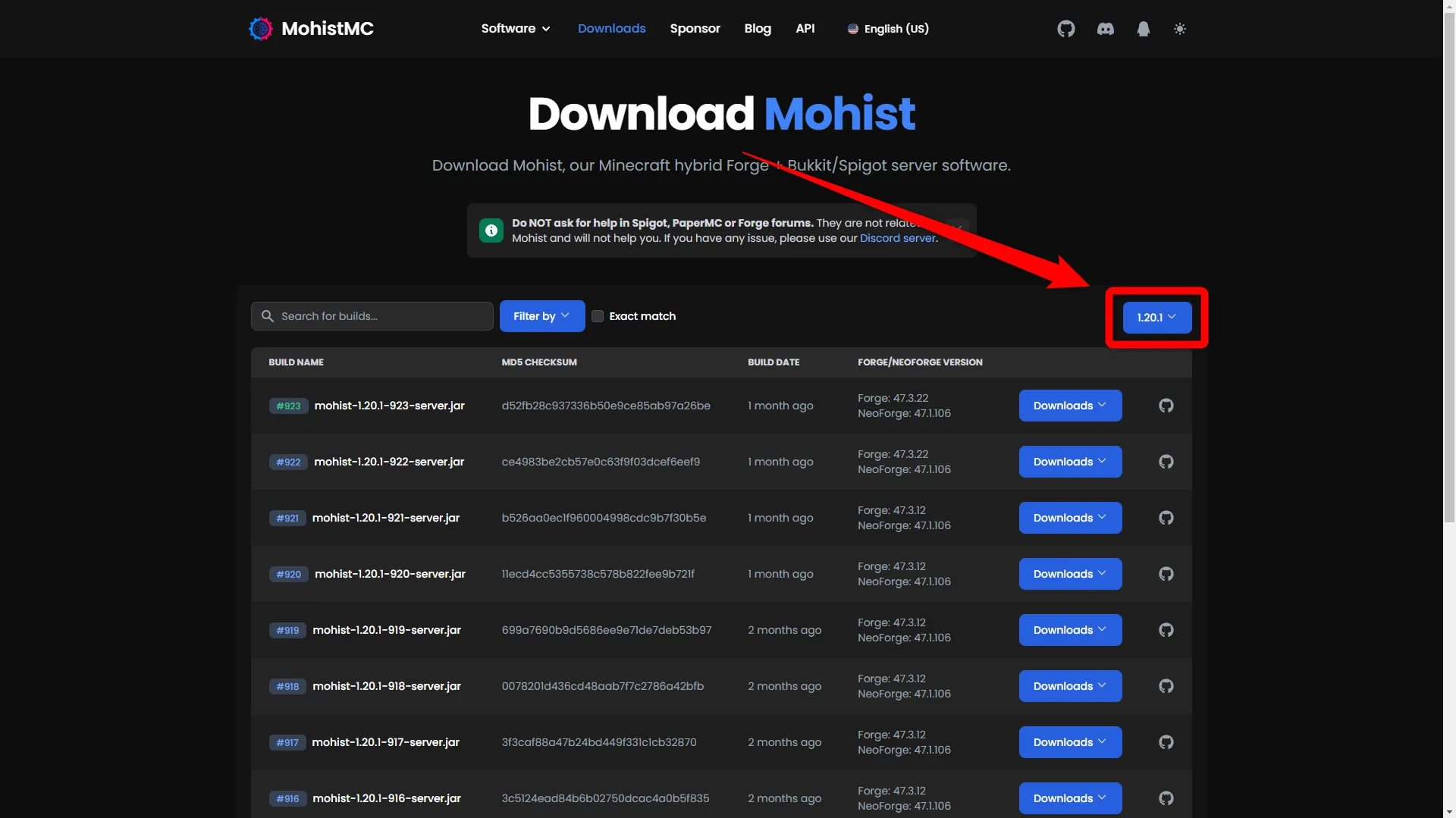This screenshot has width=1456, height=818.
Task: Click the #921 build badge
Action: [287, 518]
